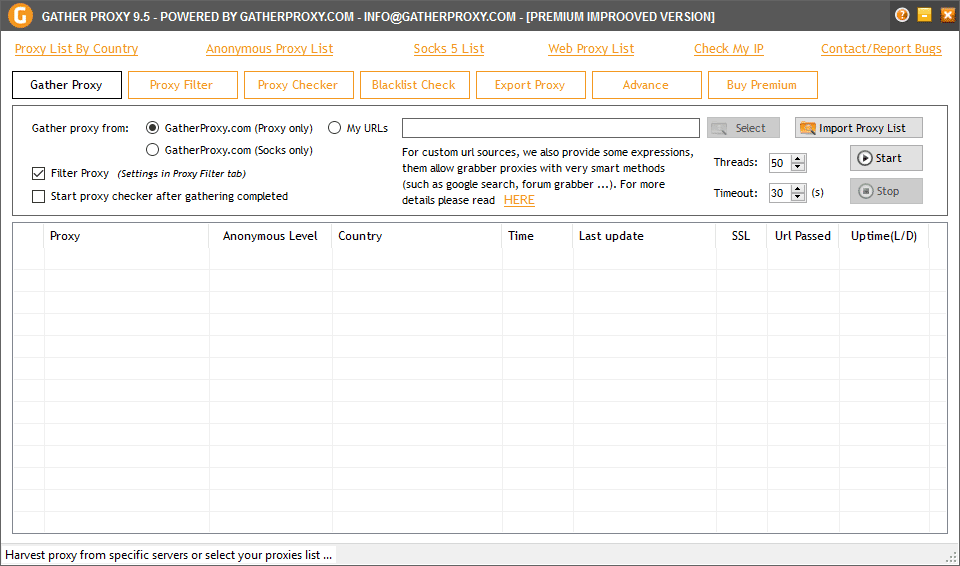Click the Stop button with square icon
Image resolution: width=960 pixels, height=566 pixels.
pyautogui.click(x=886, y=191)
